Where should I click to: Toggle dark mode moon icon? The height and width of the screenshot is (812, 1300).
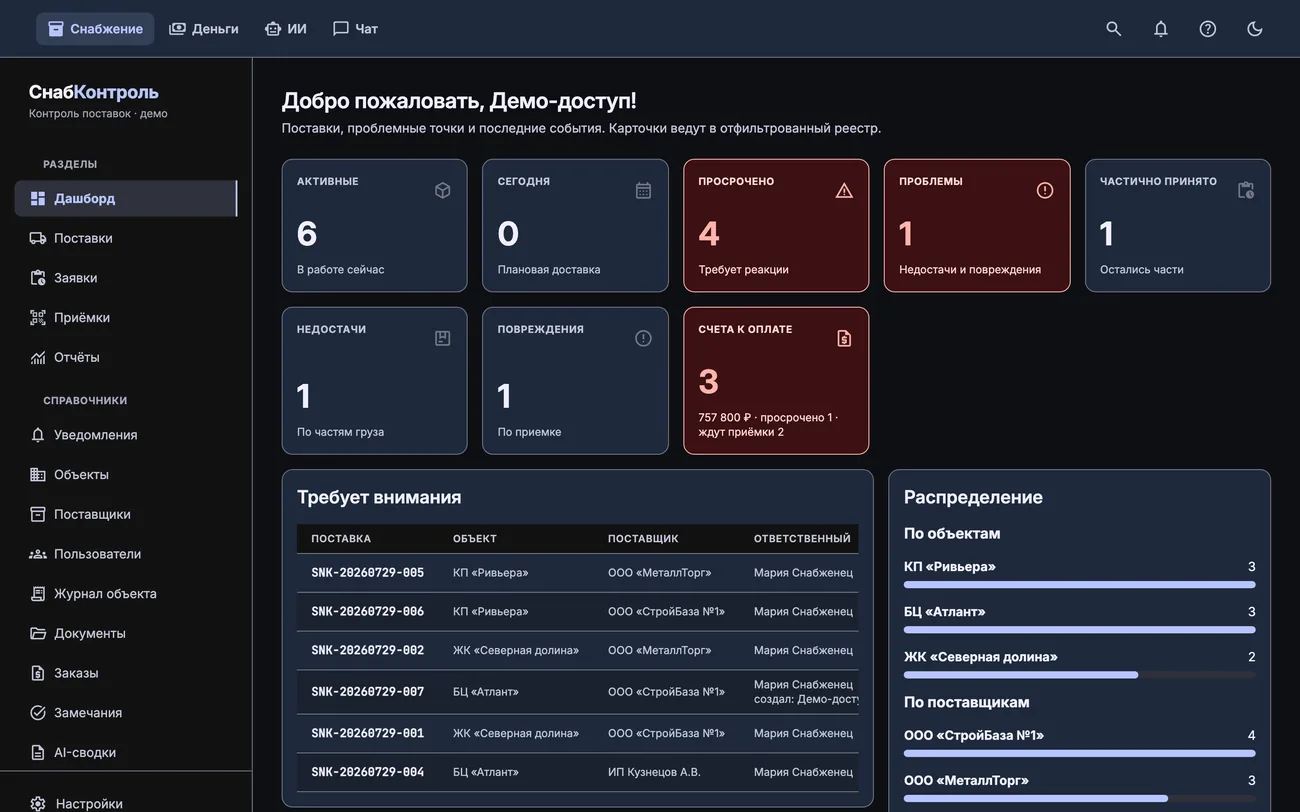(x=1255, y=29)
